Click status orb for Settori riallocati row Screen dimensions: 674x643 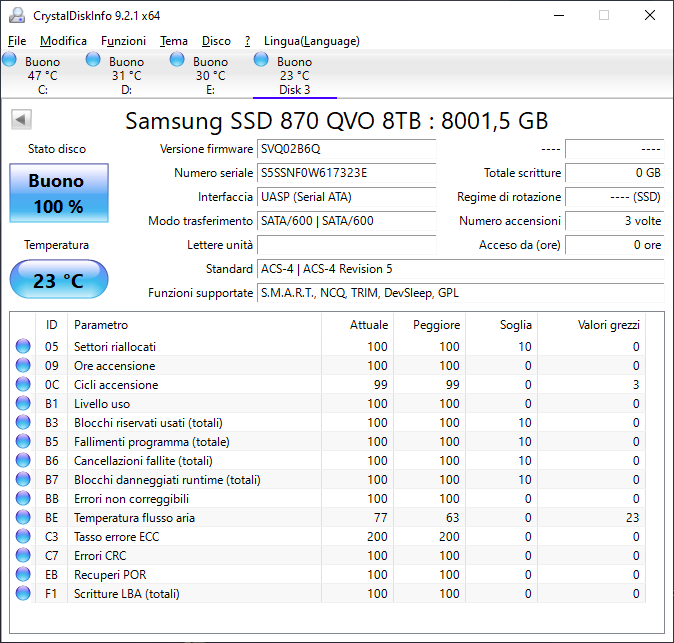(23, 346)
